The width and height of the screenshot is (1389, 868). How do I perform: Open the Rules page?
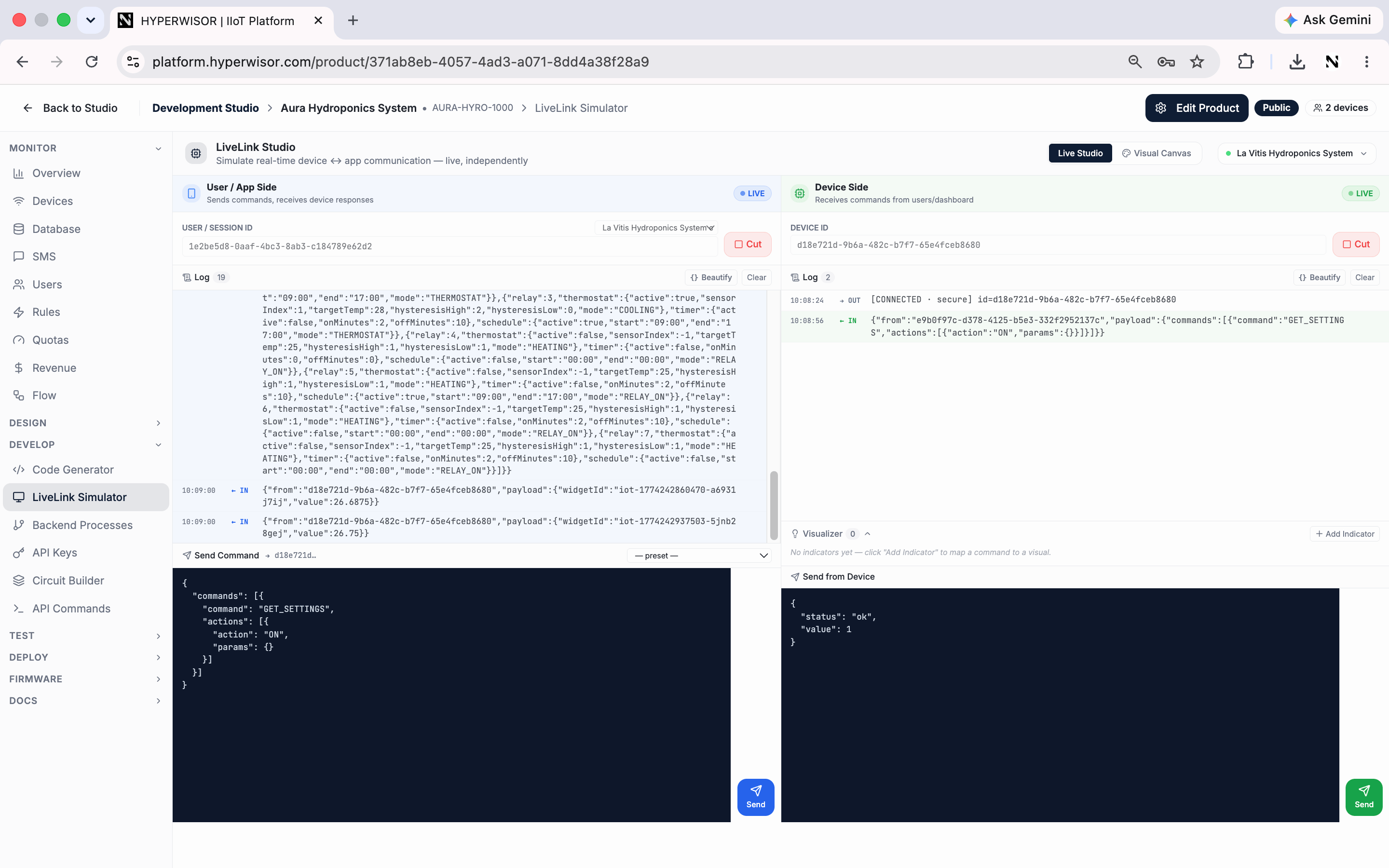tap(46, 312)
